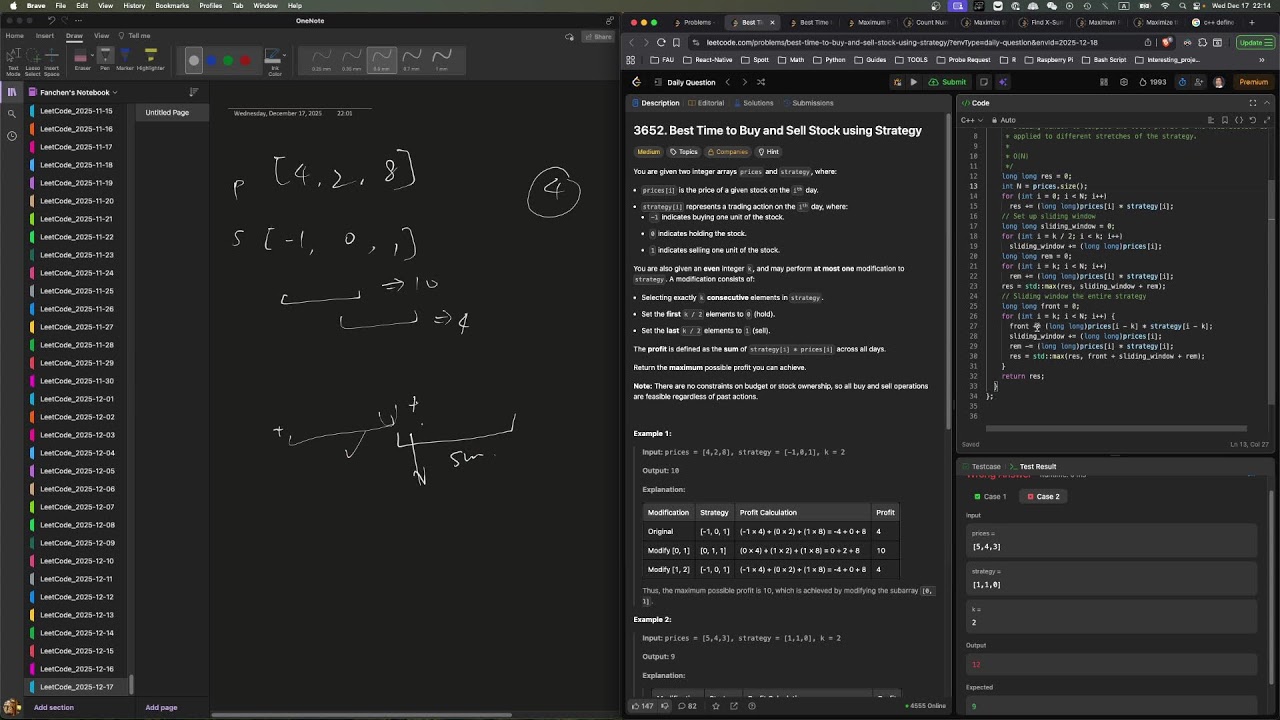Pick the Pen drawing tool

105,58
